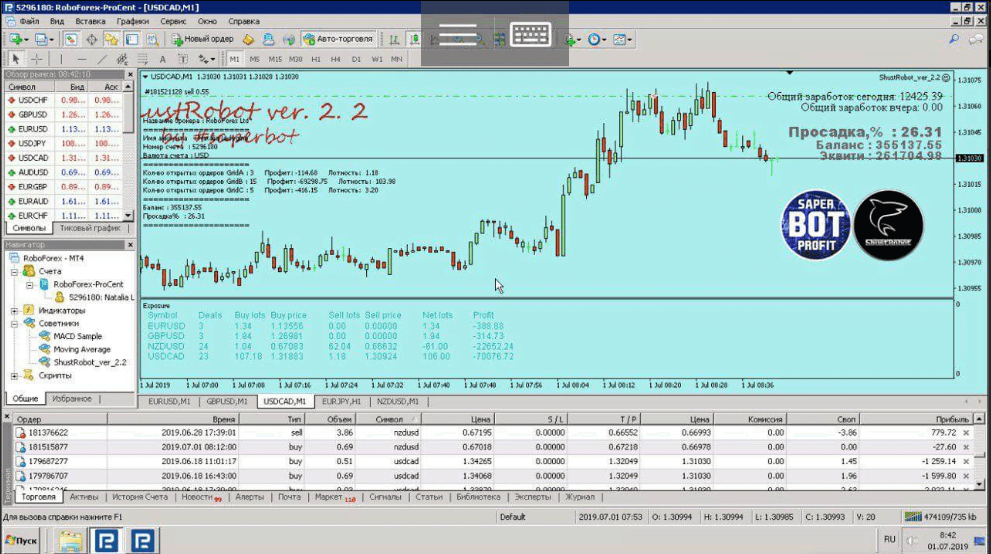Expand the Скрипты tree node
991x554 pixels.
[11, 376]
